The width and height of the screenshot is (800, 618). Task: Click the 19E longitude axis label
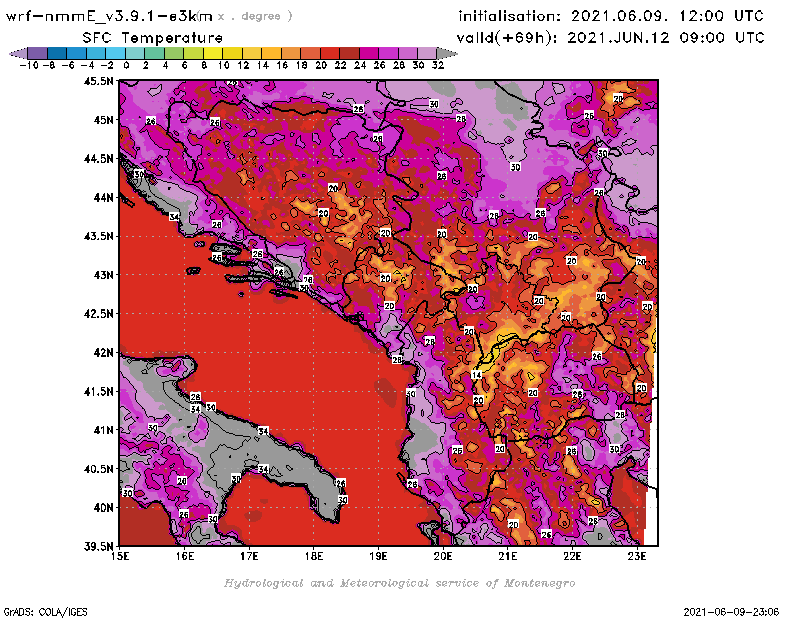379,557
